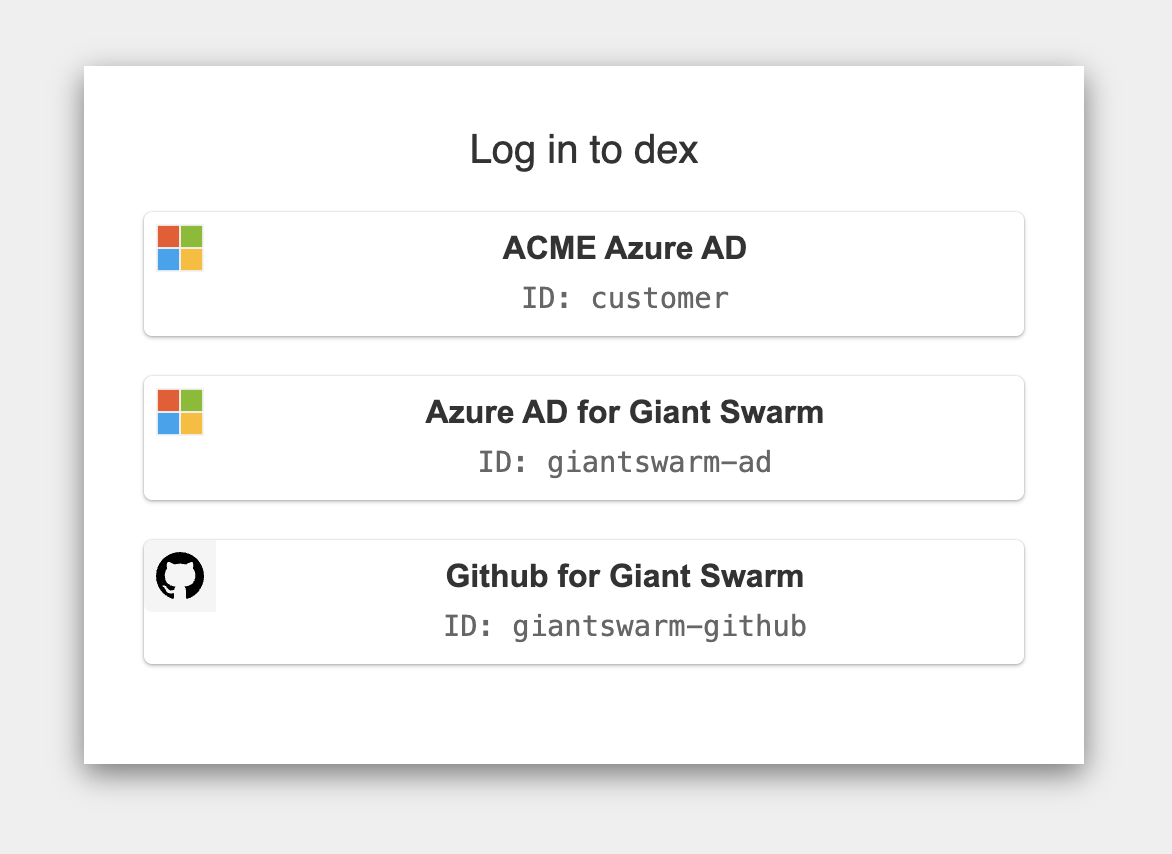The height and width of the screenshot is (854, 1172).
Task: Click the ID: customer text
Action: [x=624, y=297]
